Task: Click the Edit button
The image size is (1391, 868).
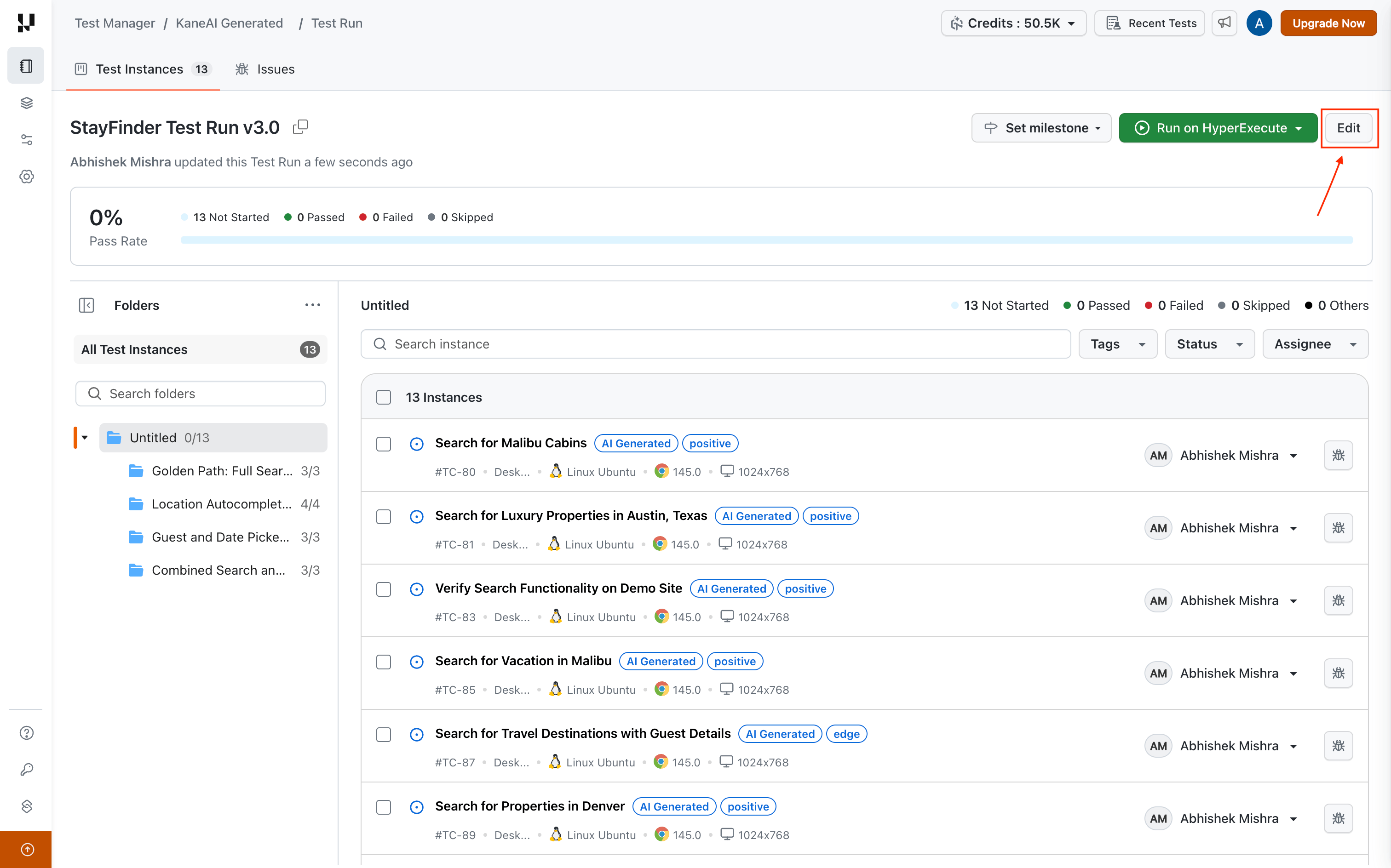Action: tap(1348, 127)
